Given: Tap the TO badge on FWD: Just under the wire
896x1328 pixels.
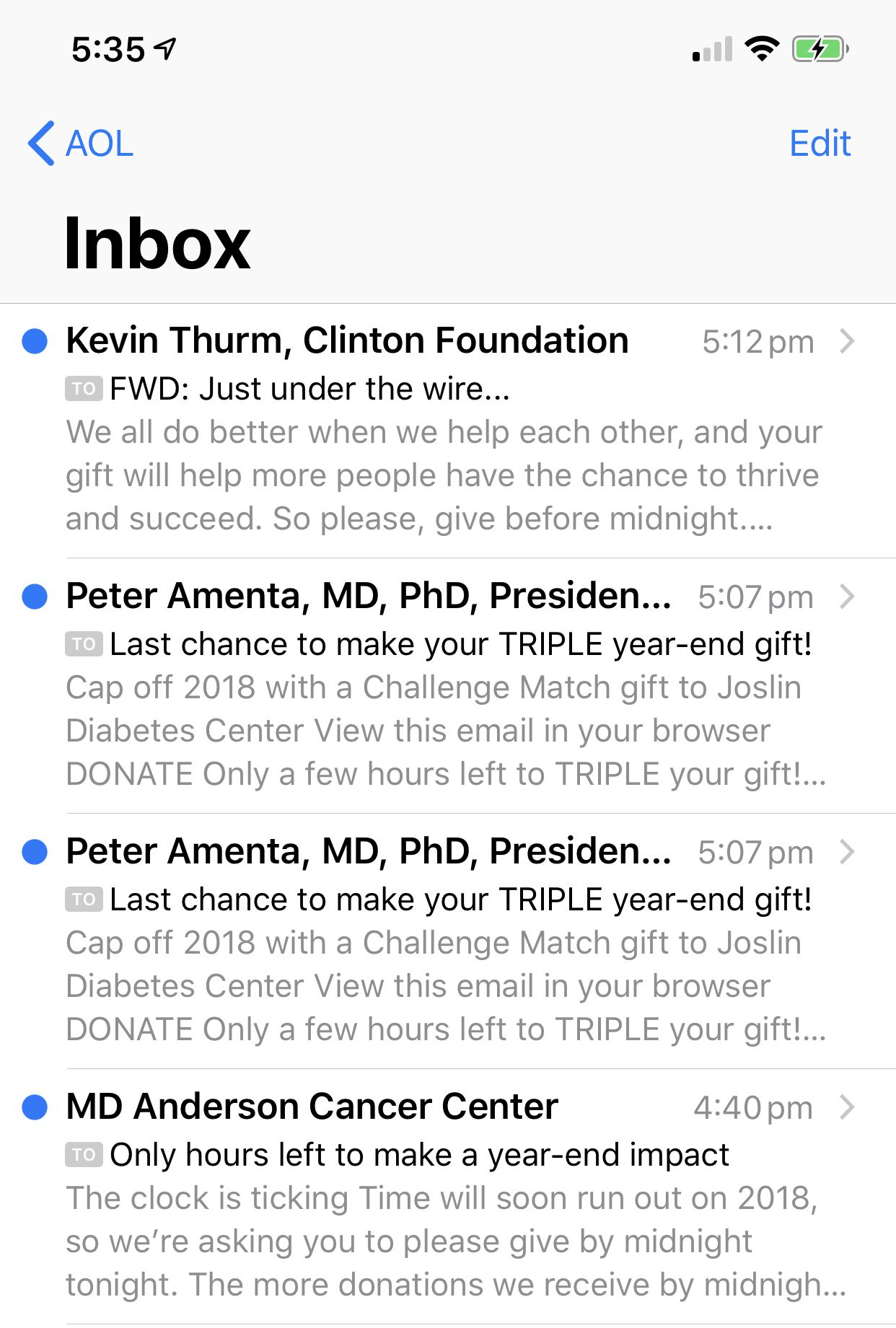Looking at the screenshot, I should [84, 389].
